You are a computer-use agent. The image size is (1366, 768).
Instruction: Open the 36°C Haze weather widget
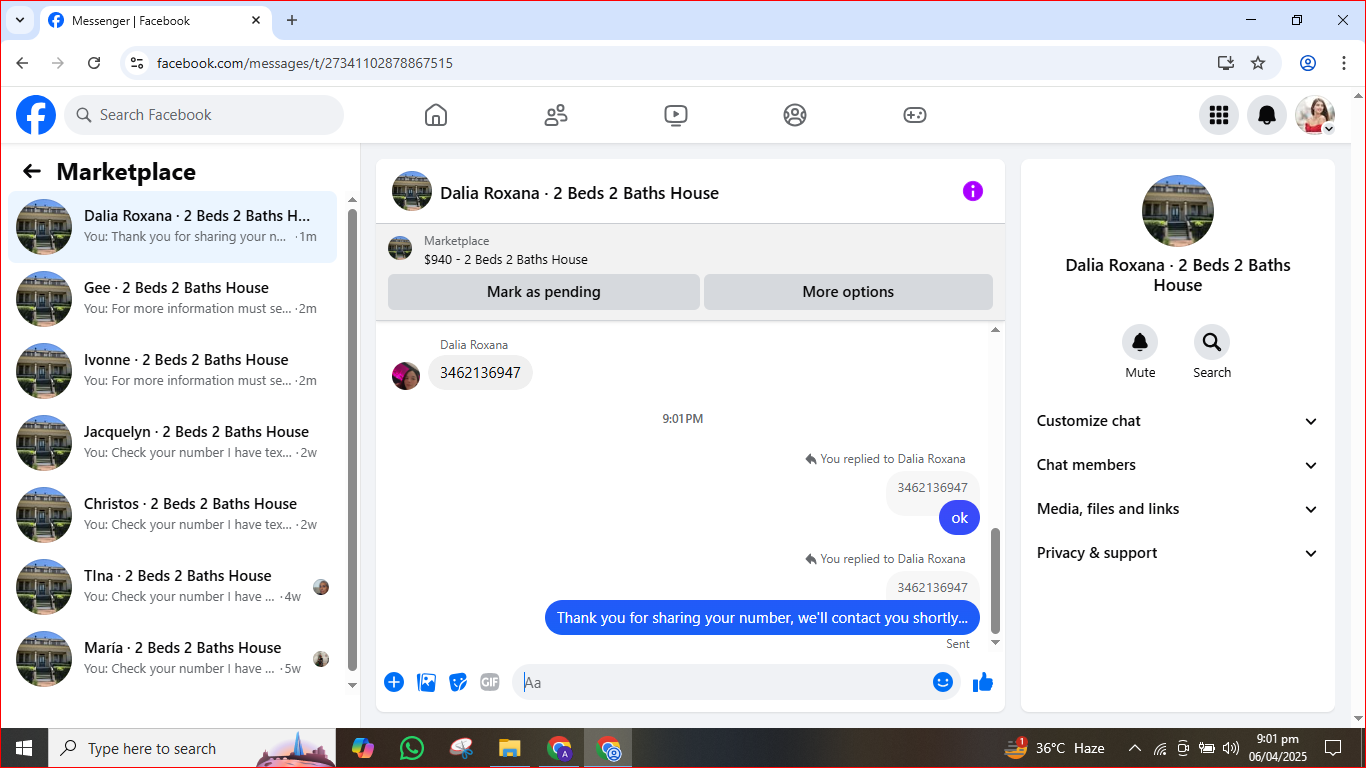coord(1055,748)
